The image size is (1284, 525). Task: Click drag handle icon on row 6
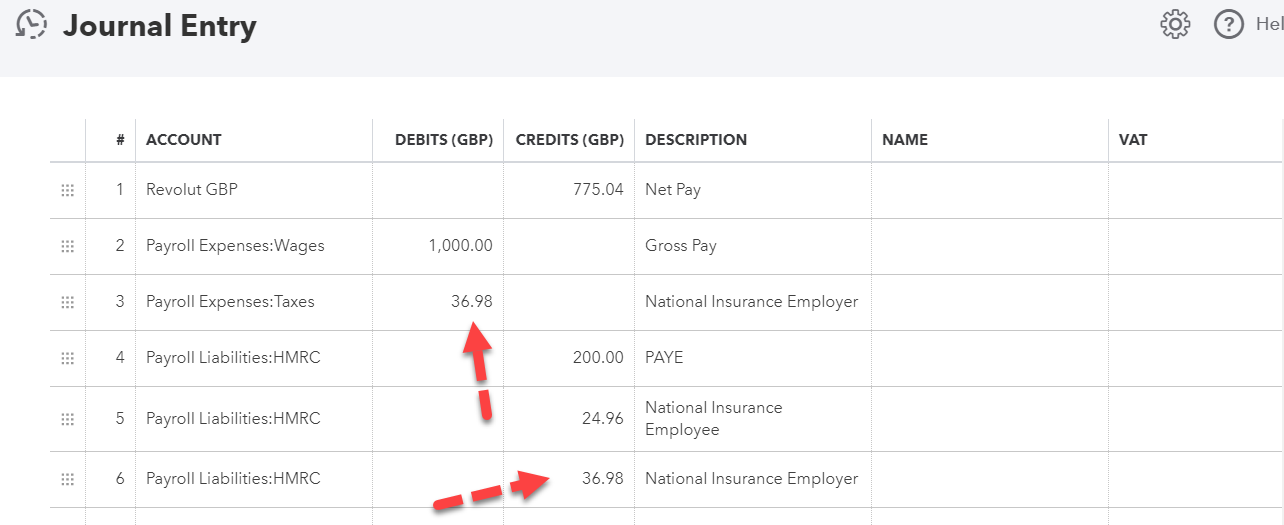click(68, 479)
